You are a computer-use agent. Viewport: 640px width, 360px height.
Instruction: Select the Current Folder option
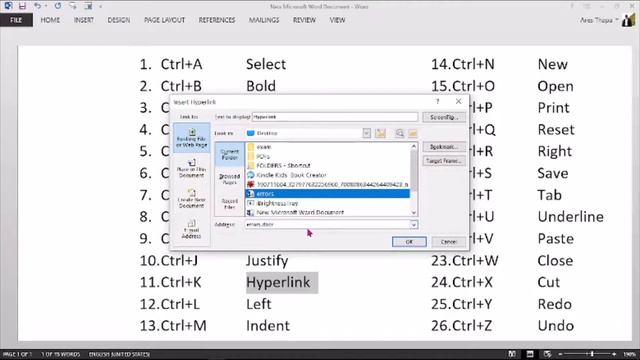[229, 154]
